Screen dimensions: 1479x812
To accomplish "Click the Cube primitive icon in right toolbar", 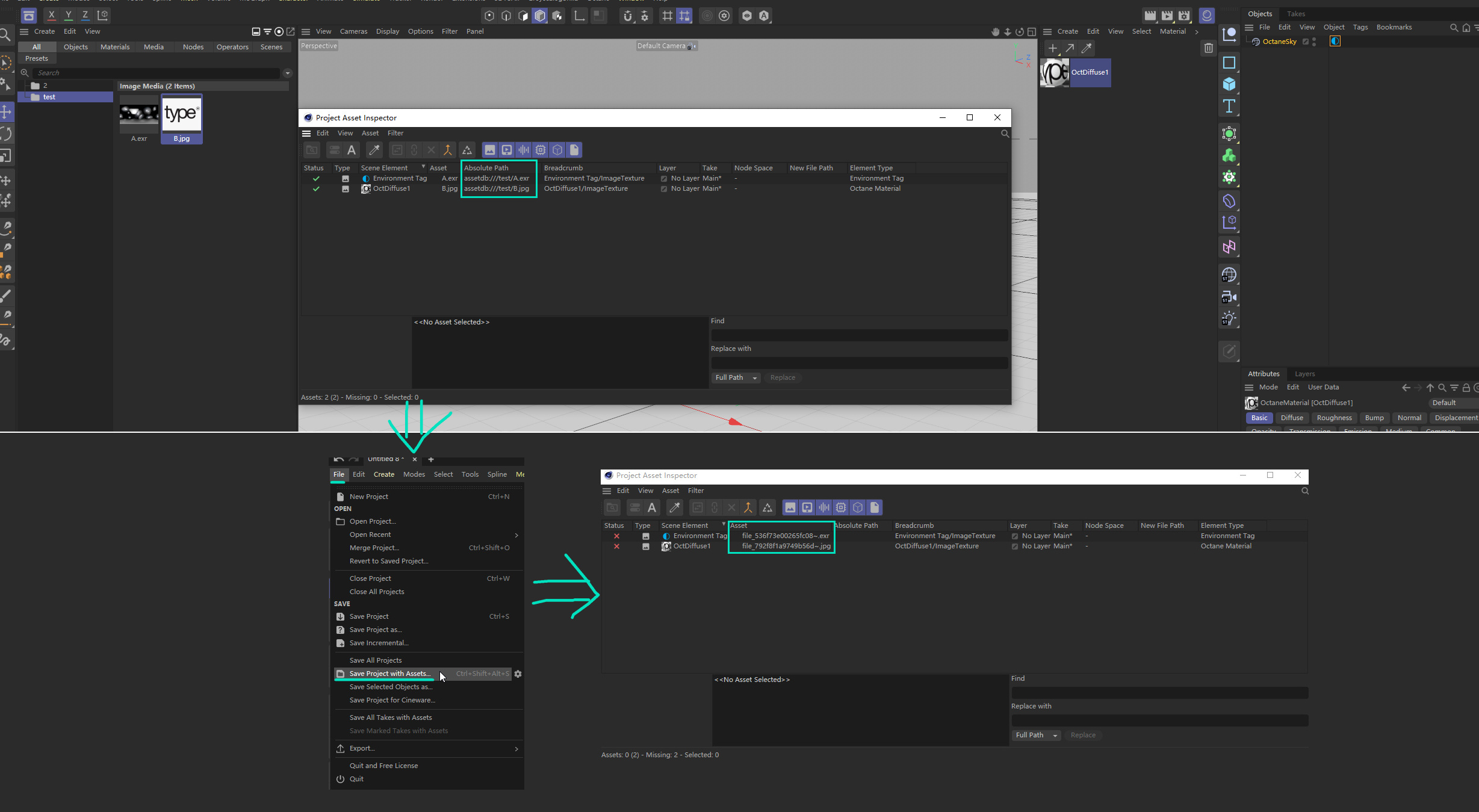I will point(1229,84).
